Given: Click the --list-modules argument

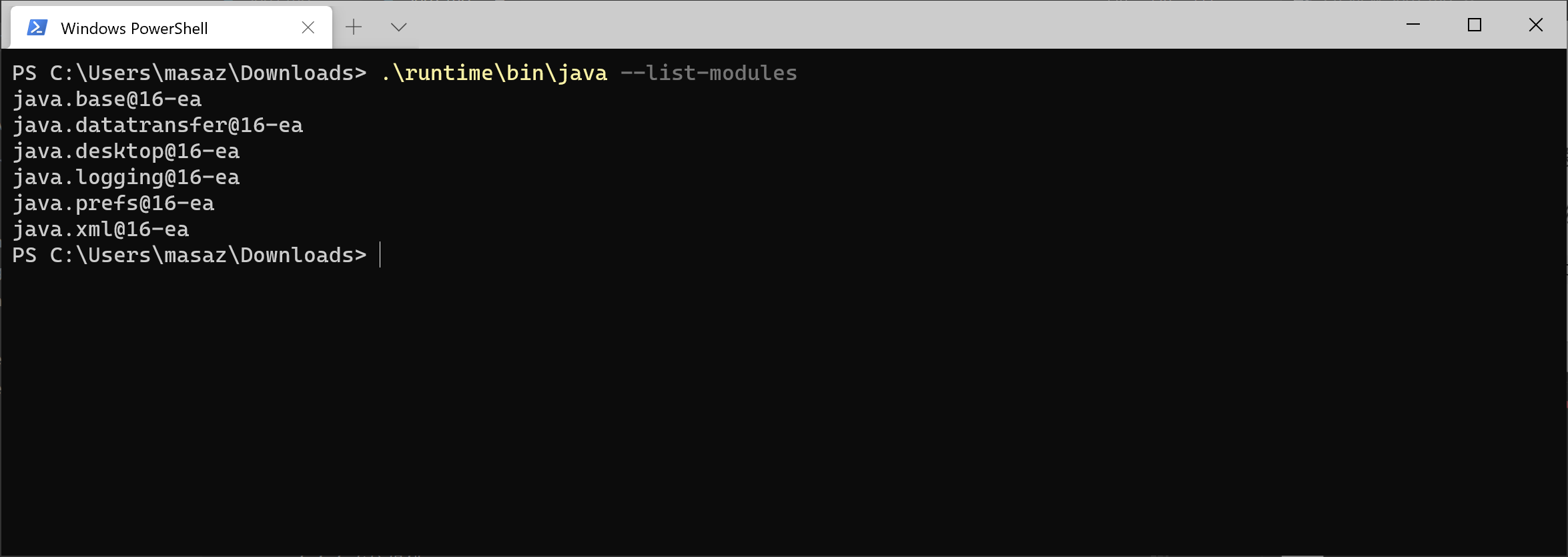Looking at the screenshot, I should (x=709, y=73).
